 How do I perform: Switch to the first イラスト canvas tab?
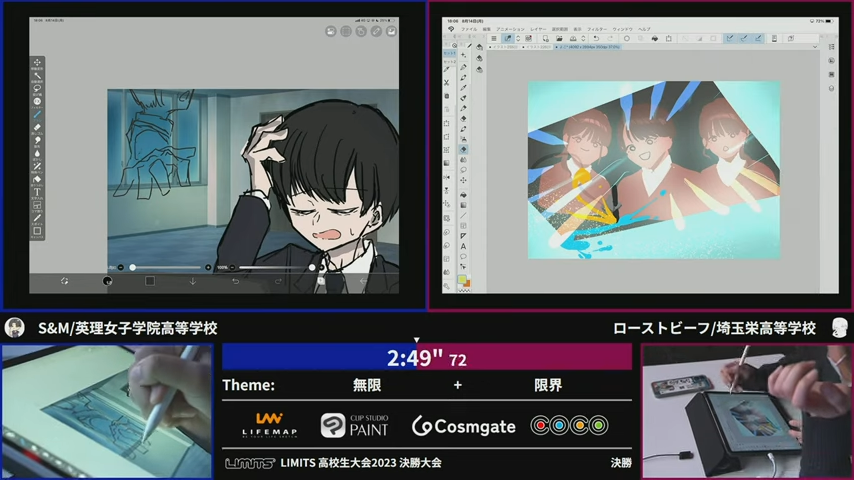(x=505, y=47)
